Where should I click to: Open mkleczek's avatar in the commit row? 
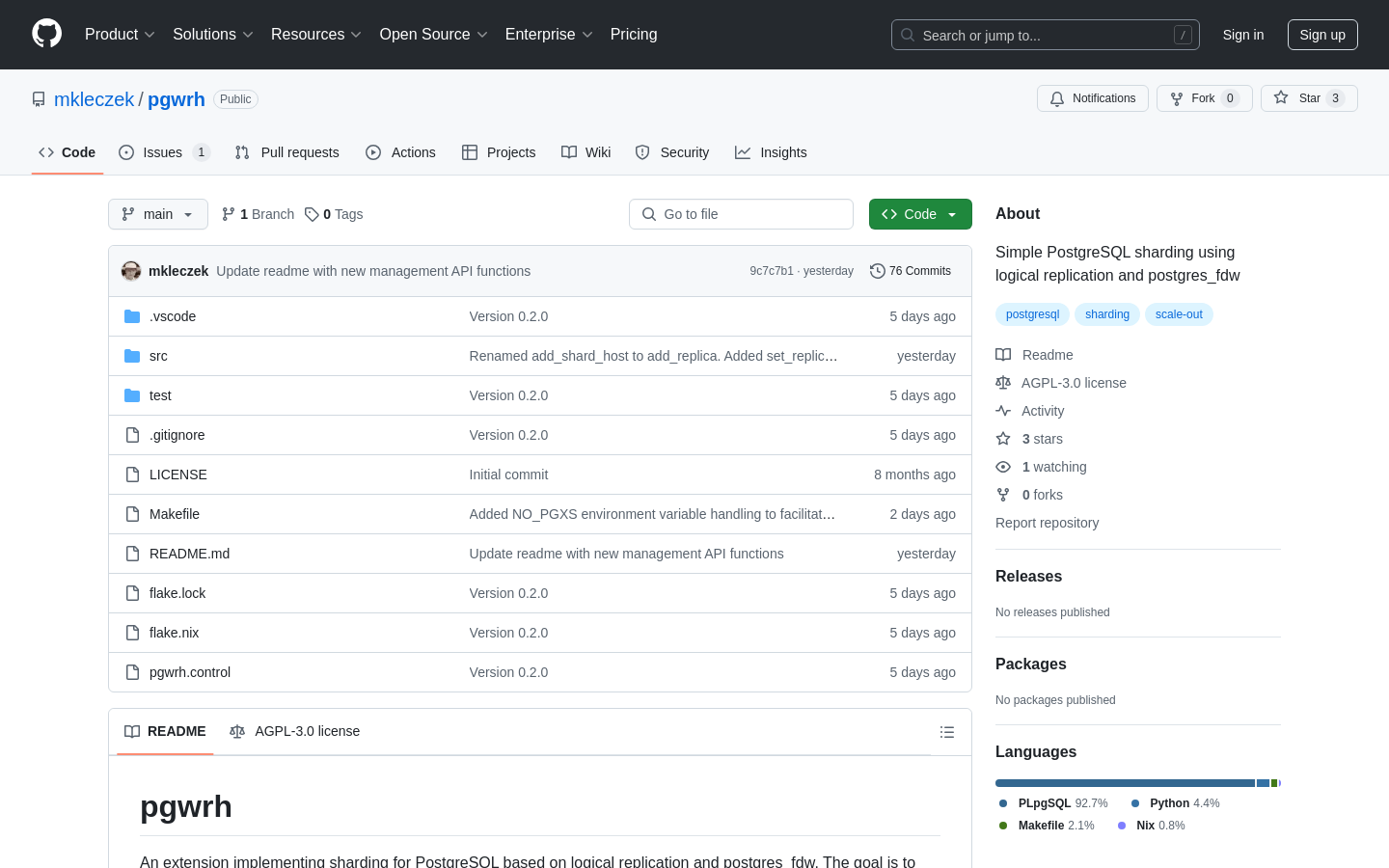pyautogui.click(x=131, y=271)
